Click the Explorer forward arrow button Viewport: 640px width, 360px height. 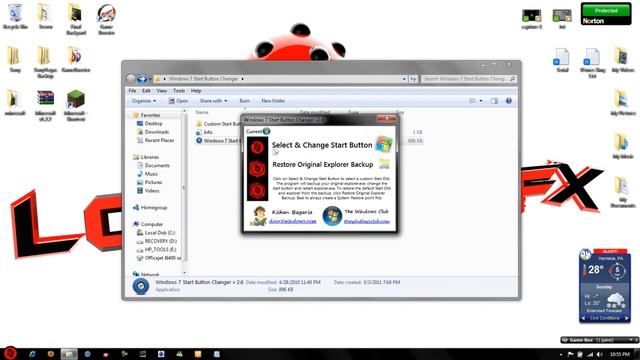point(142,79)
